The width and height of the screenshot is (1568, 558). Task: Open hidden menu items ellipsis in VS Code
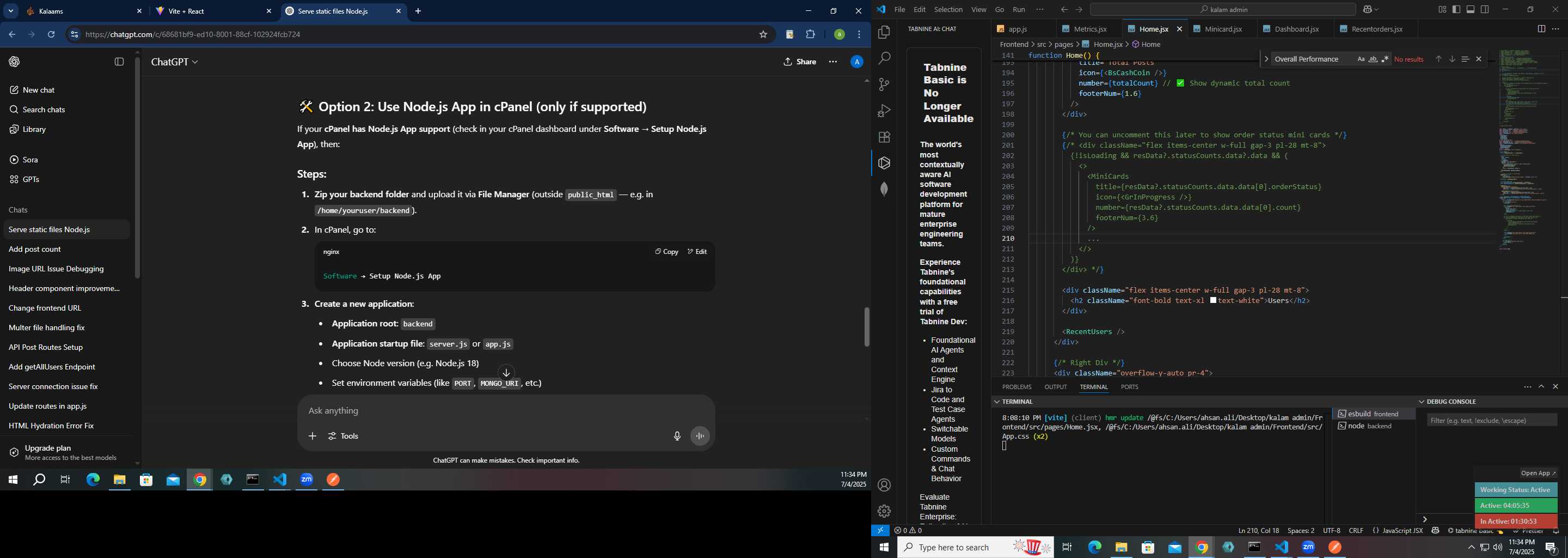[1040, 10]
